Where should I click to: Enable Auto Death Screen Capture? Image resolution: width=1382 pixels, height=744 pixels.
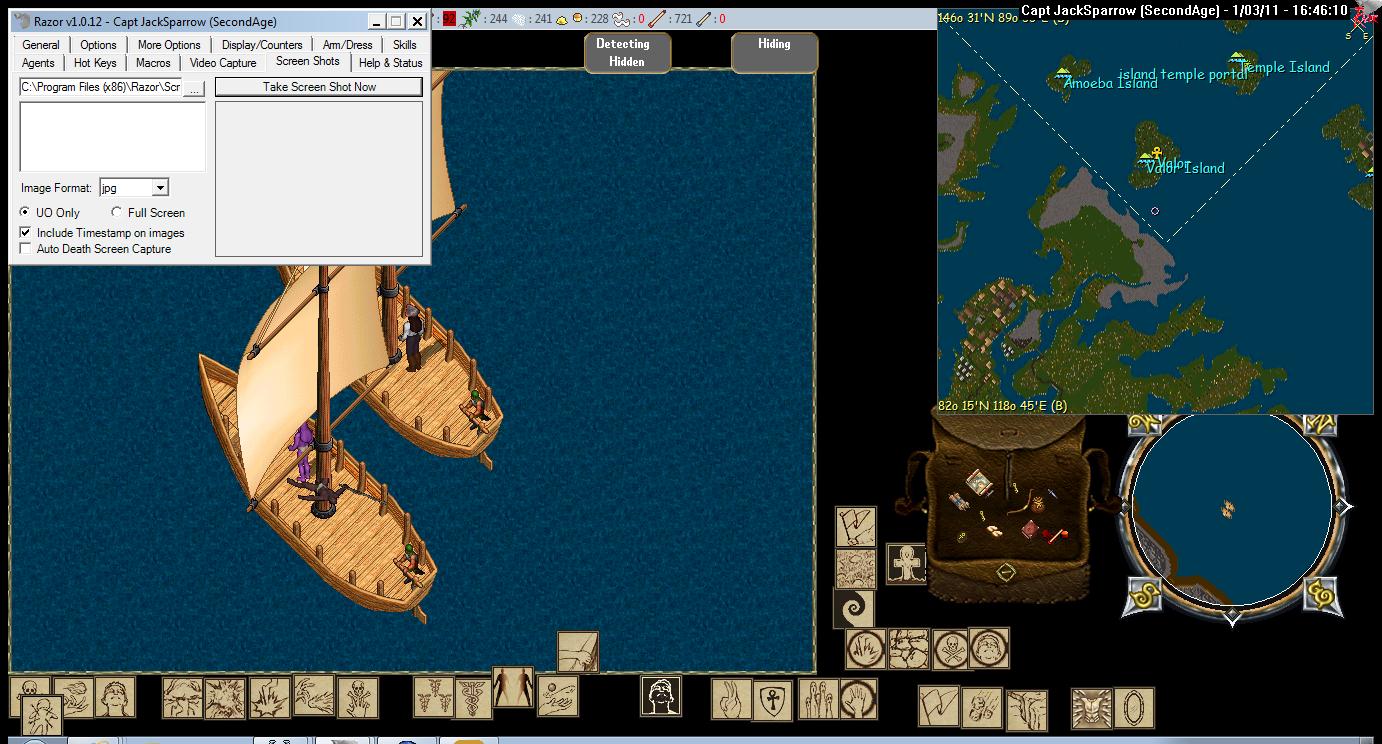26,249
